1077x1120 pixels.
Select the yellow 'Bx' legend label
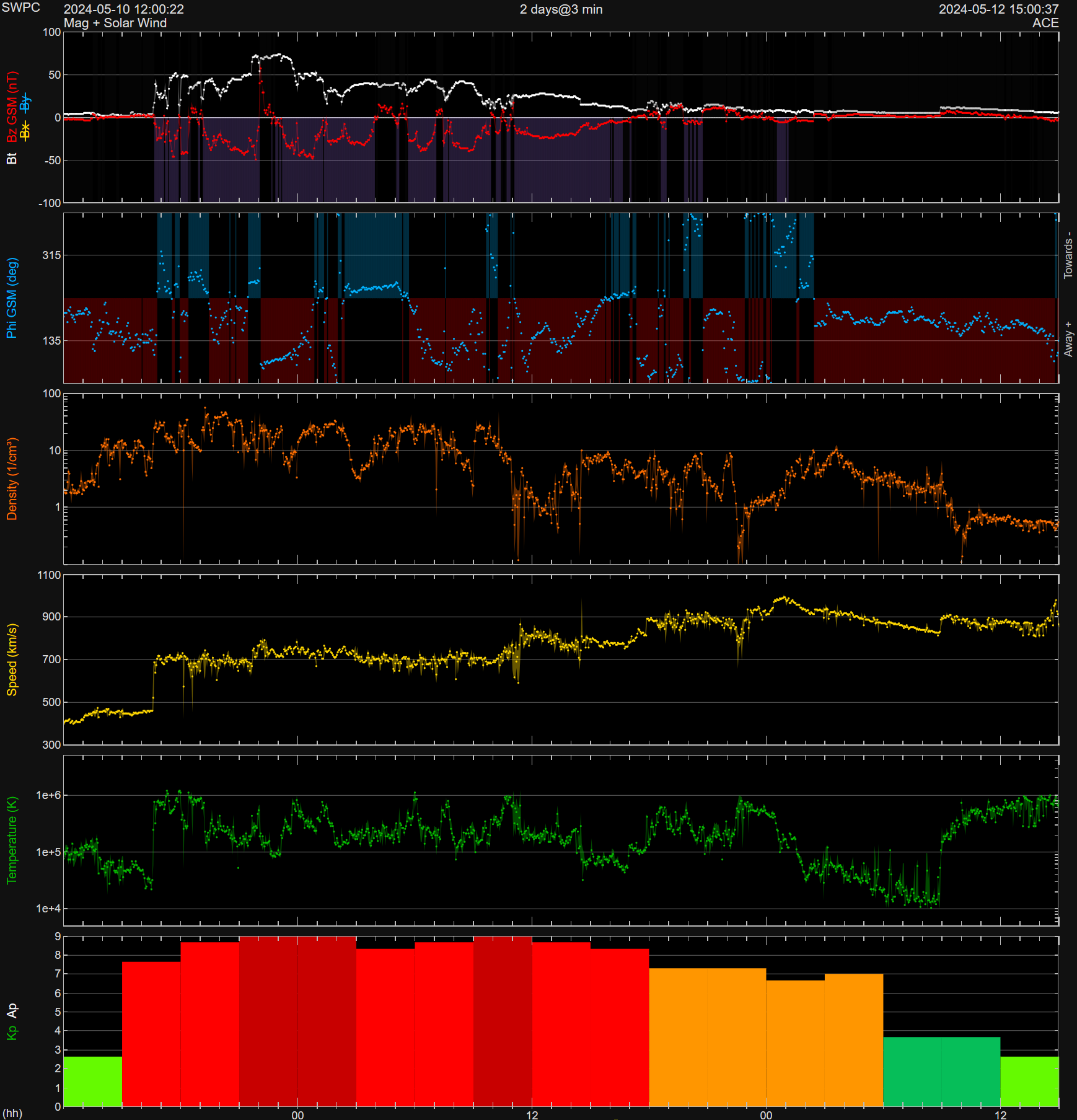[25, 131]
